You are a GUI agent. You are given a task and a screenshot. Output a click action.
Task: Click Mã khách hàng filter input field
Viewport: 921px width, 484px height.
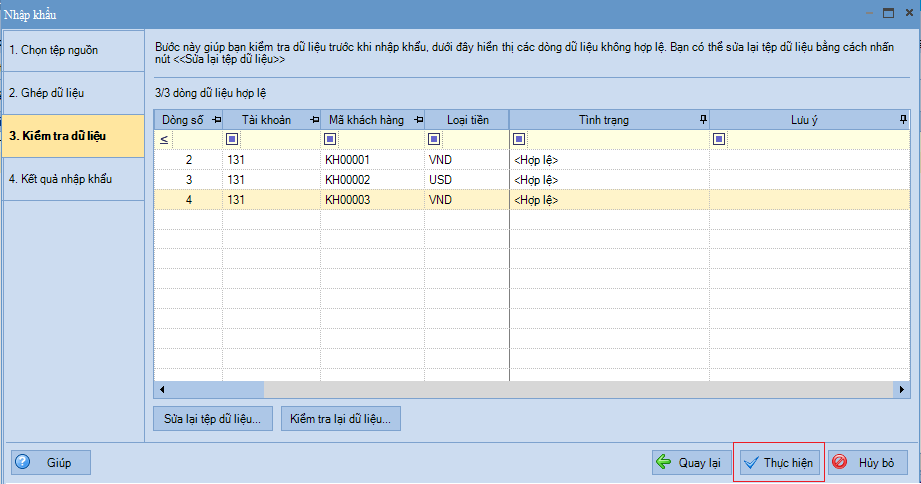click(x=380, y=139)
